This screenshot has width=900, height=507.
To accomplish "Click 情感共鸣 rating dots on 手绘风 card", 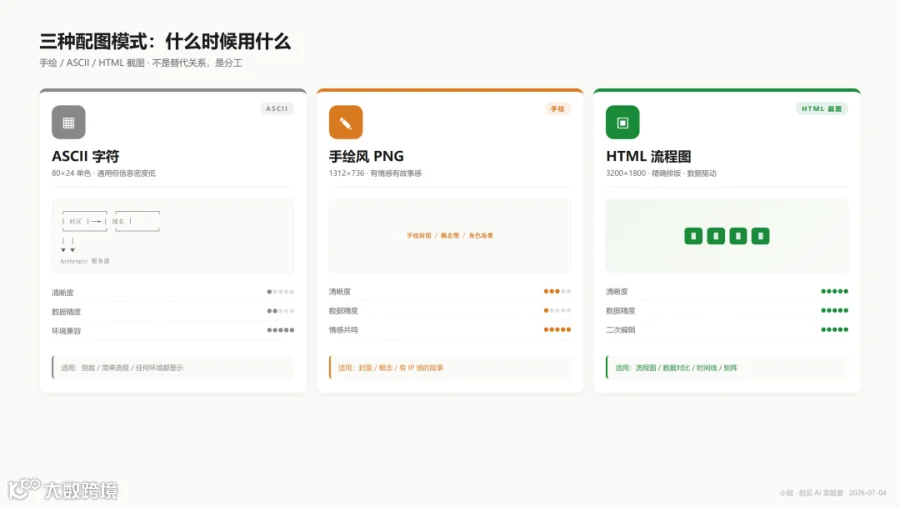I will pos(557,330).
